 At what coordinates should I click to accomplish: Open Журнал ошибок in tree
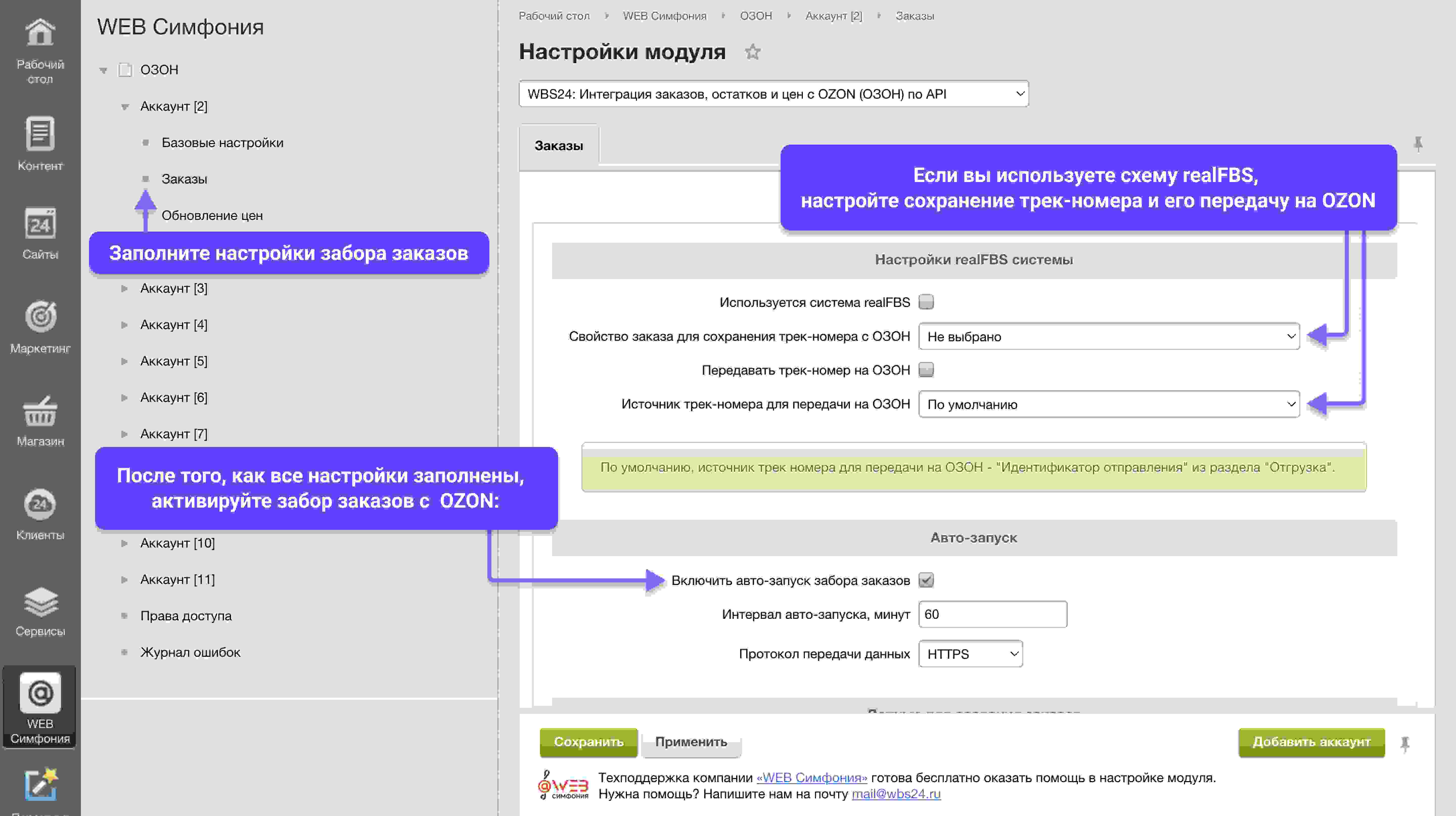point(191,652)
